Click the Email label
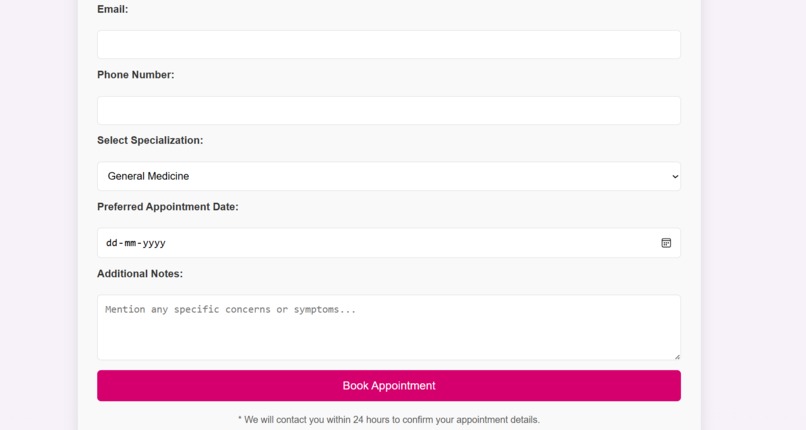The height and width of the screenshot is (430, 806). coord(113,9)
